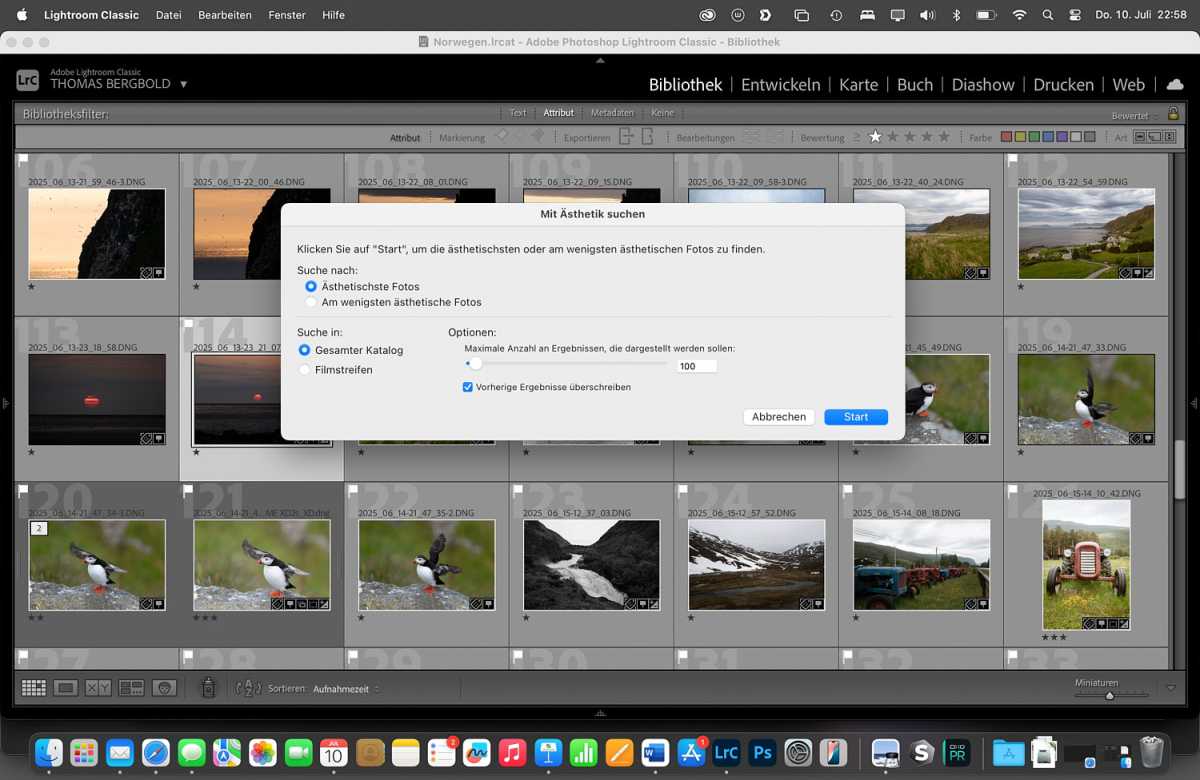The image size is (1200, 780).
Task: Click the Wi-Fi status icon
Action: [1019, 15]
